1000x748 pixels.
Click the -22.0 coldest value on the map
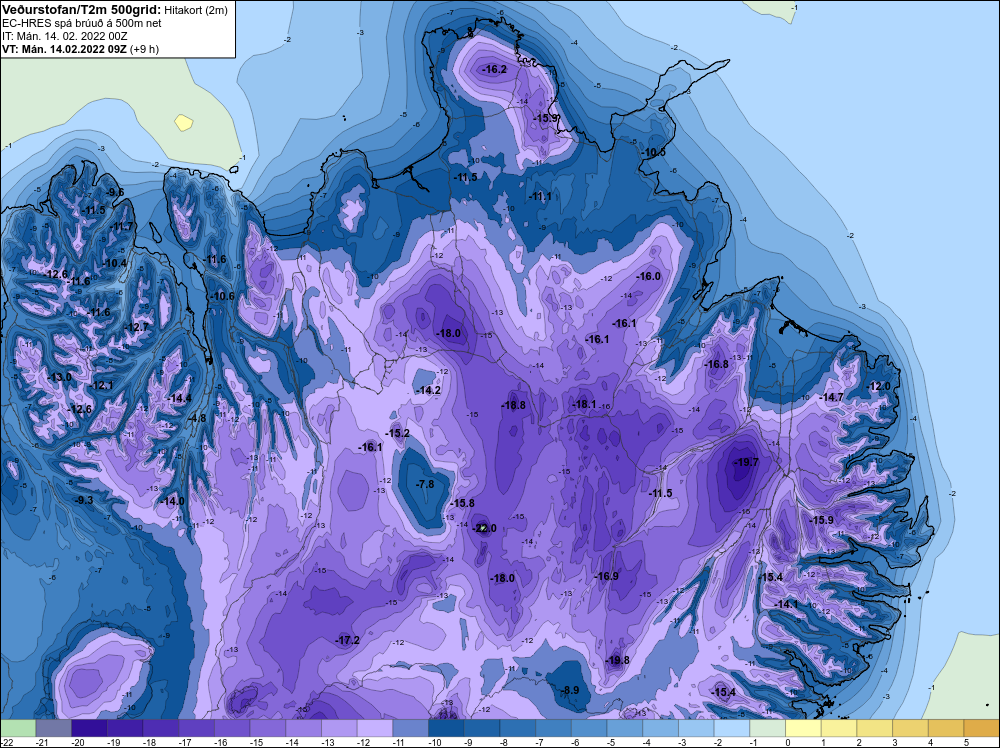point(484,528)
